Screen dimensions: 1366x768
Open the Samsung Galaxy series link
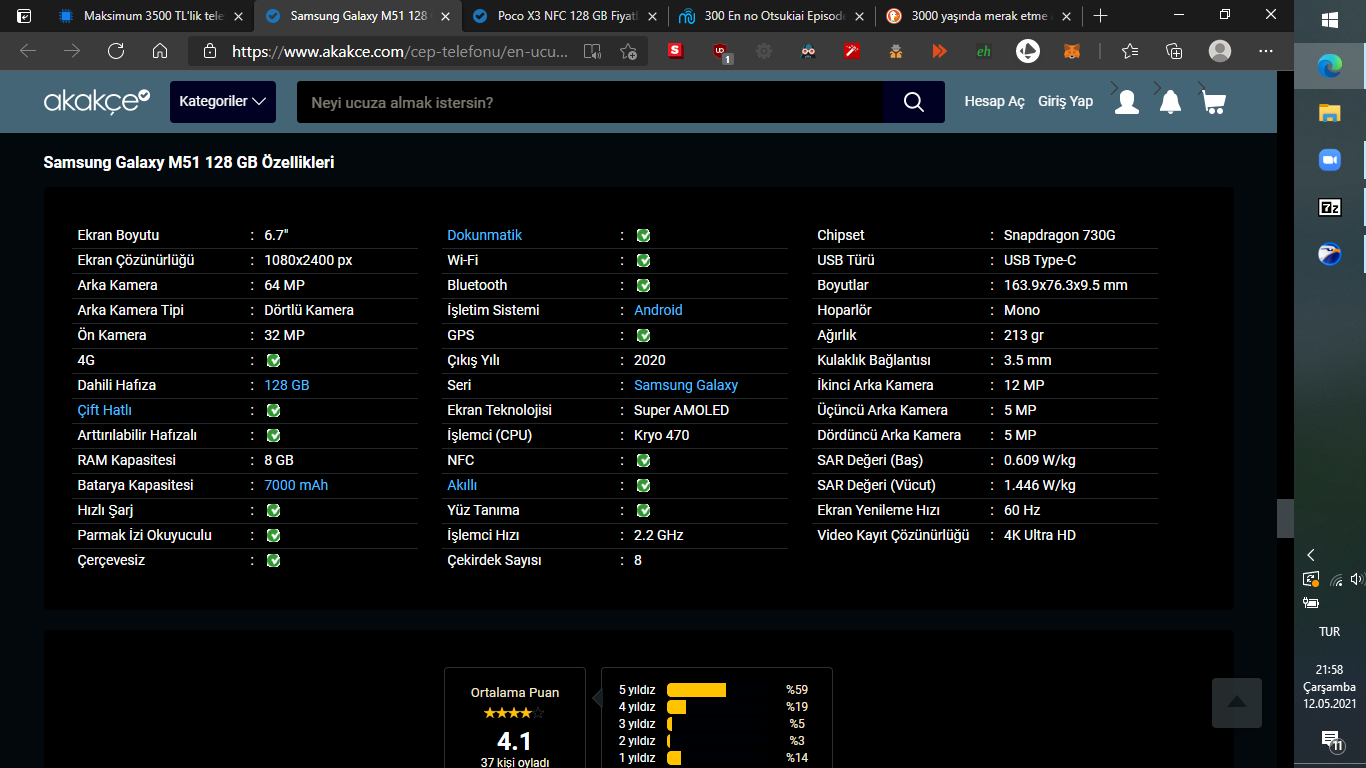coord(686,385)
